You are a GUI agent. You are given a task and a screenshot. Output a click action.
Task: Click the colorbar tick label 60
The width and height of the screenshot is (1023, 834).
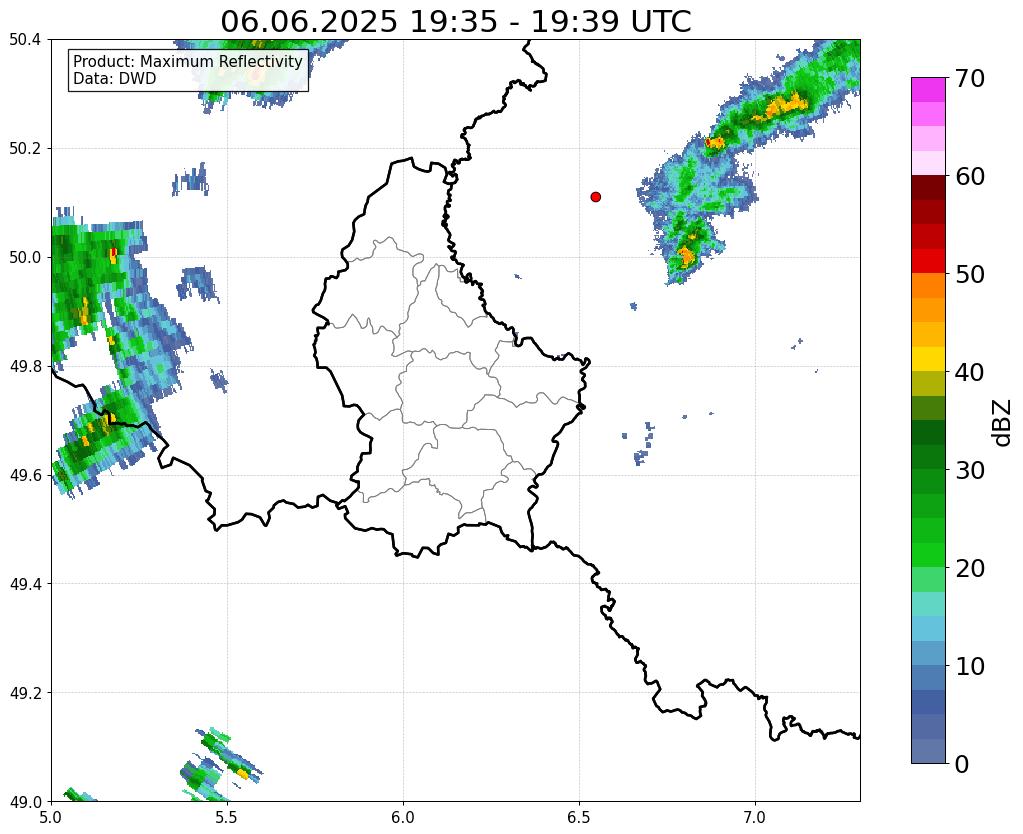click(x=970, y=176)
